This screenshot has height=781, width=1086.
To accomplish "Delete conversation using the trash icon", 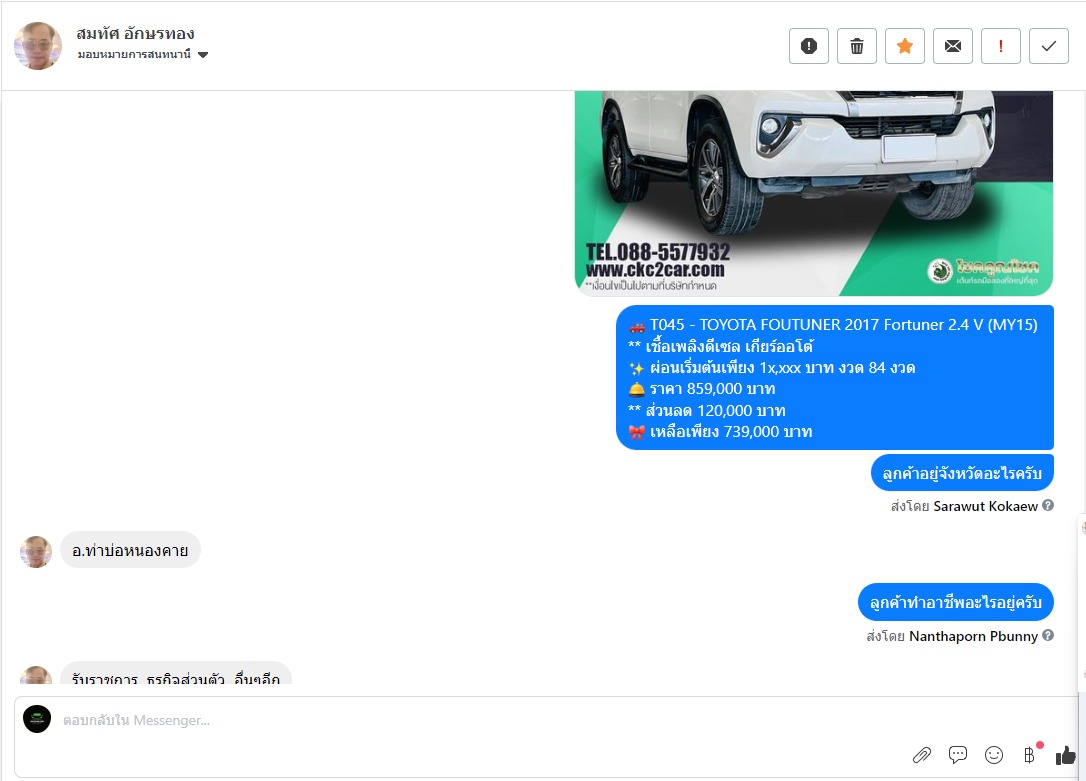I will (x=857, y=46).
